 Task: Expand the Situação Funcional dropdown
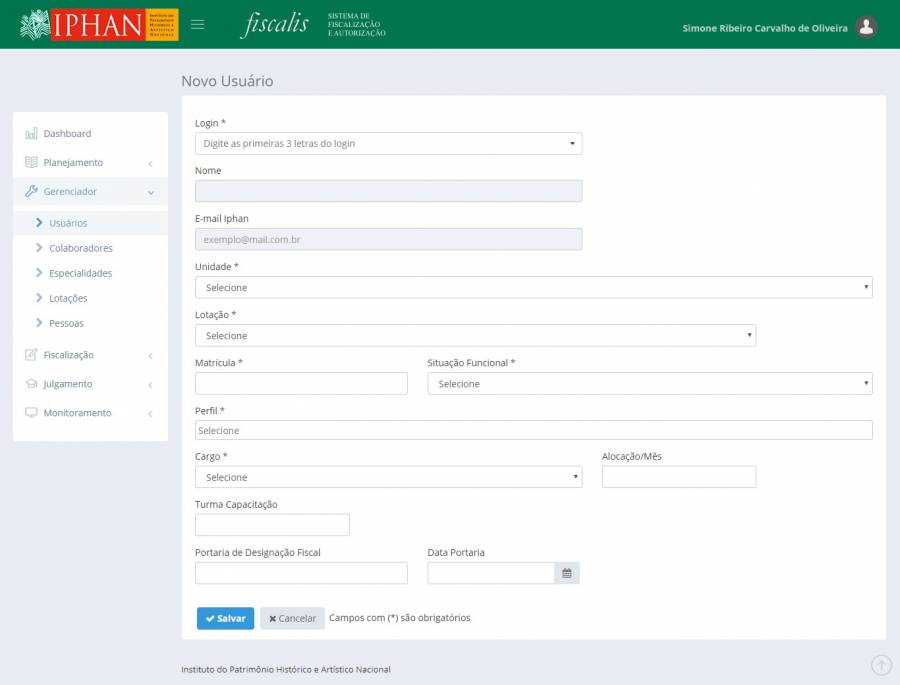pos(649,384)
